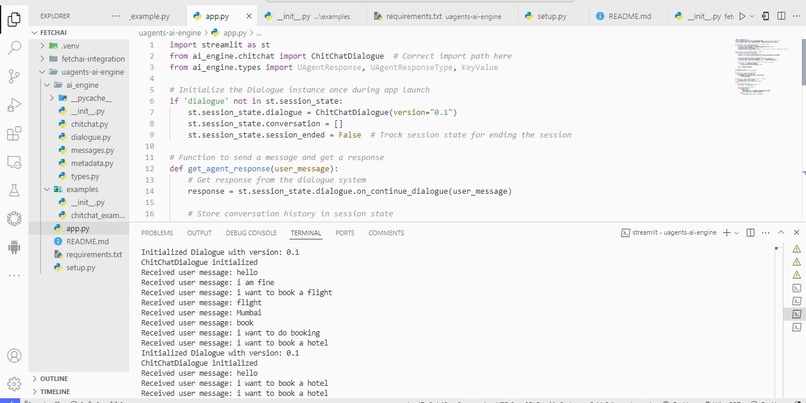The image size is (806, 403).
Task: Collapse the FETCHAI root folder
Action: [x=77, y=32]
